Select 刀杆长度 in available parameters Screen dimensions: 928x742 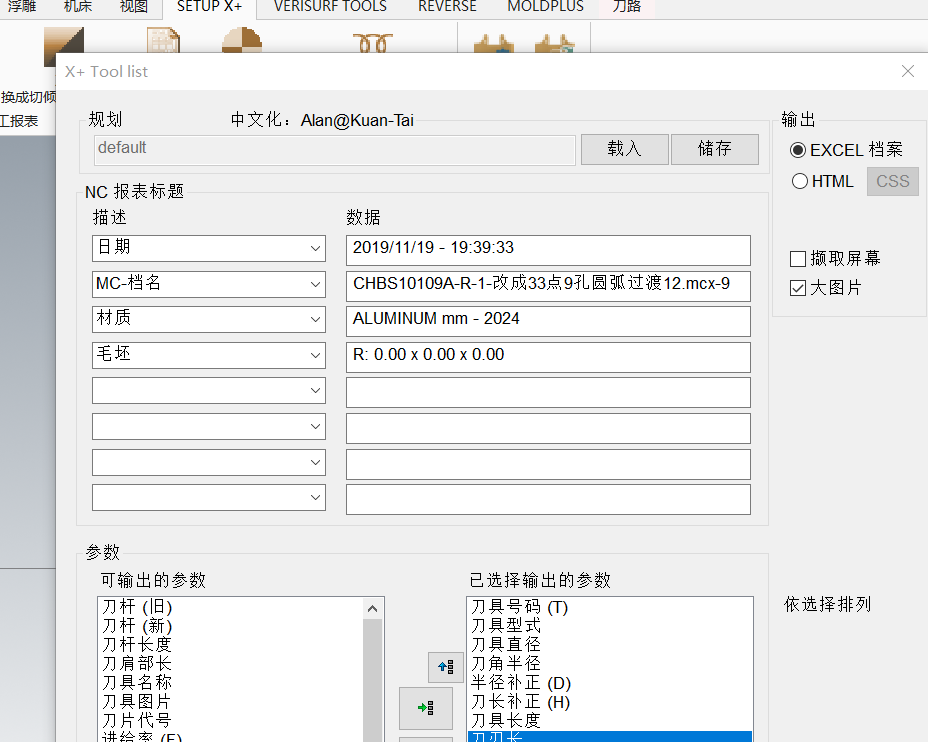(137, 645)
